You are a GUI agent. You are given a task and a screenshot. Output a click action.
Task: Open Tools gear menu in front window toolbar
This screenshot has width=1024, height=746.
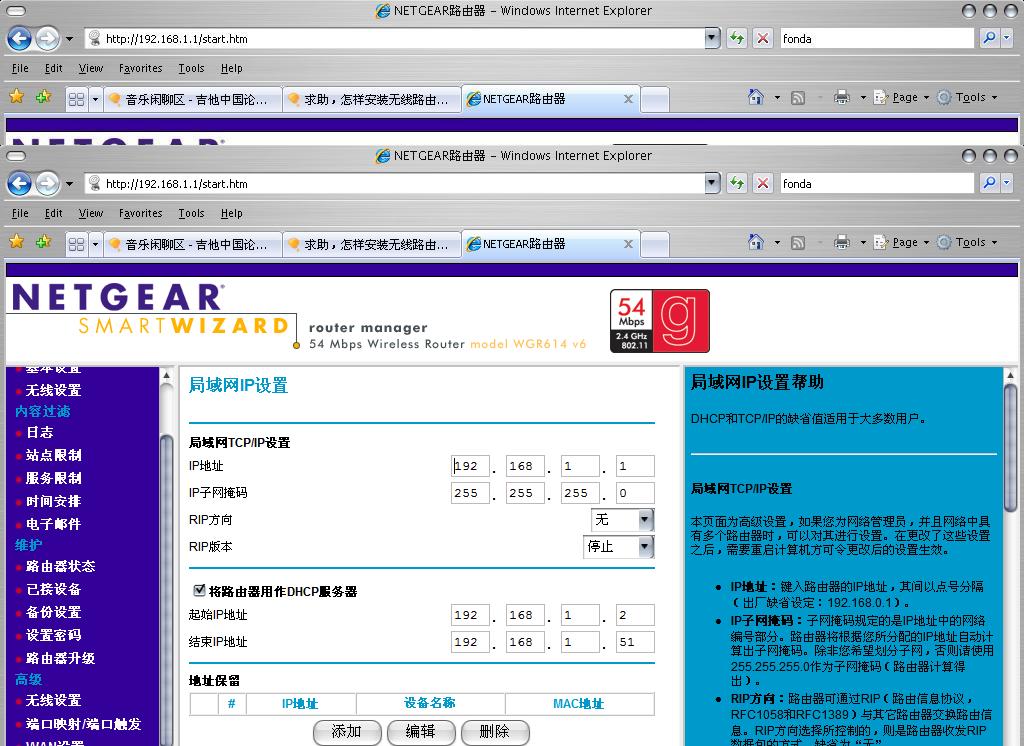tap(967, 242)
